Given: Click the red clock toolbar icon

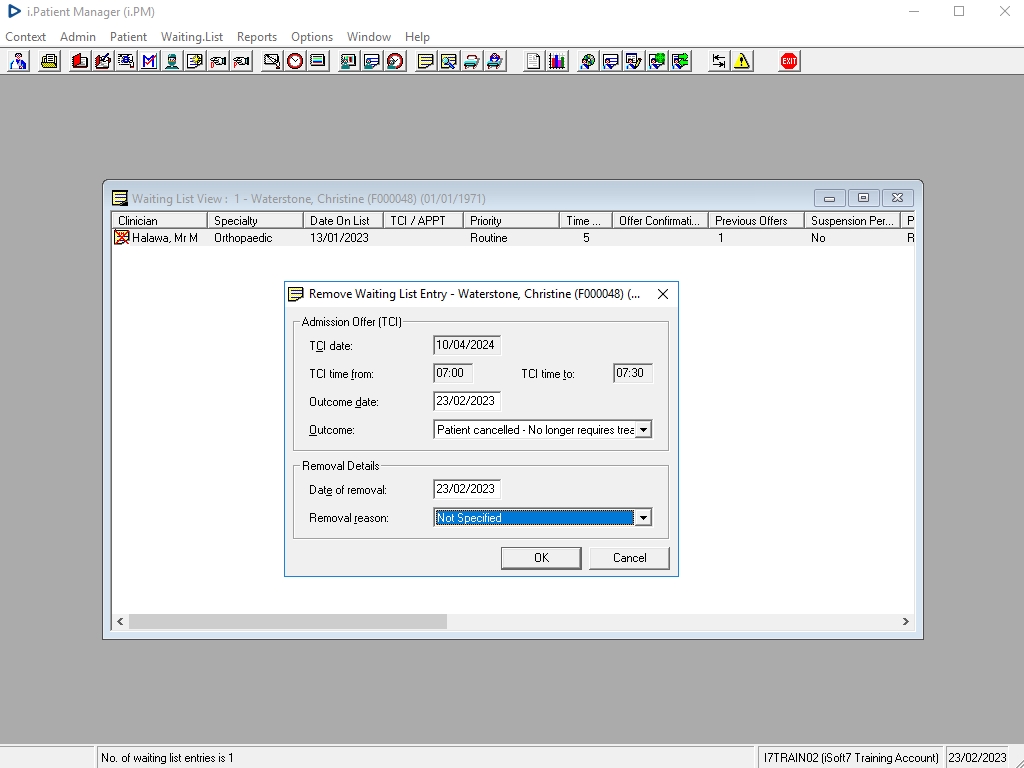Looking at the screenshot, I should 295,61.
